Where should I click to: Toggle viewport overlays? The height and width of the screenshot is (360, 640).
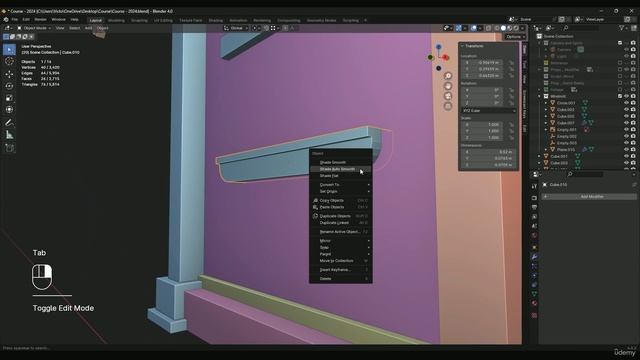pos(473,28)
